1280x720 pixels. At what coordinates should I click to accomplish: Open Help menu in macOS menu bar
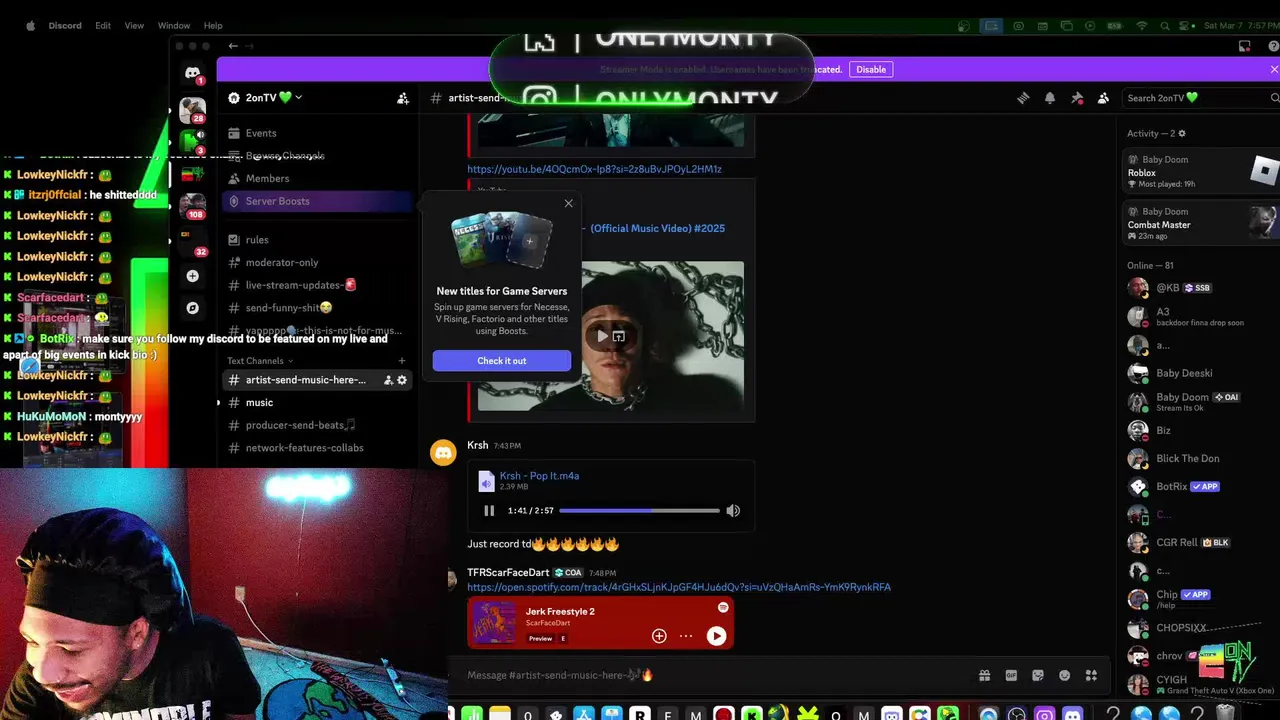(x=213, y=25)
